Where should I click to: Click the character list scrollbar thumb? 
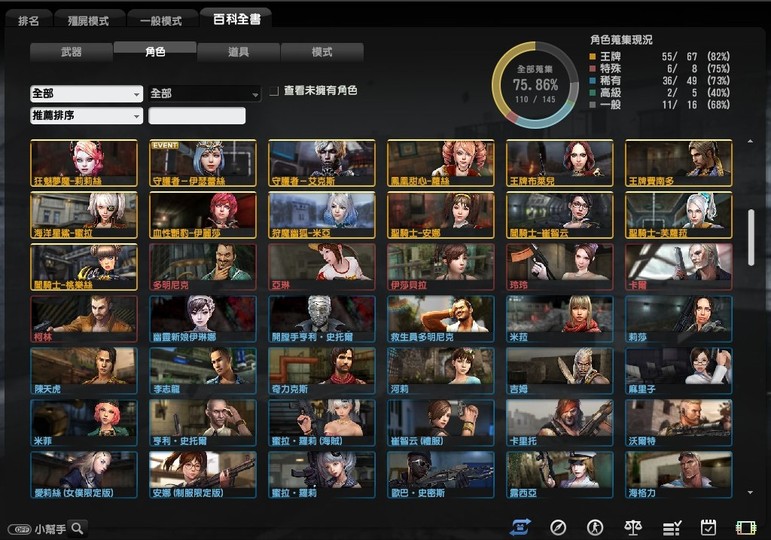[x=751, y=236]
